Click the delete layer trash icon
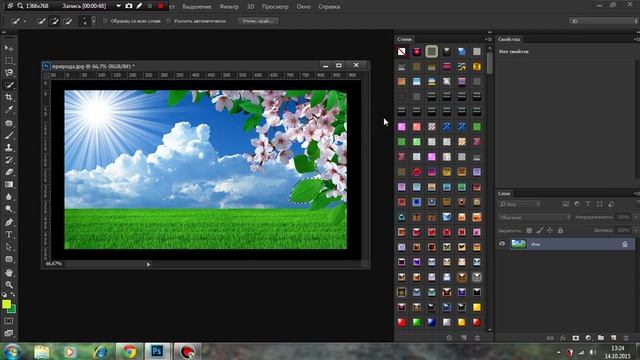This screenshot has height=360, width=640. pos(626,338)
